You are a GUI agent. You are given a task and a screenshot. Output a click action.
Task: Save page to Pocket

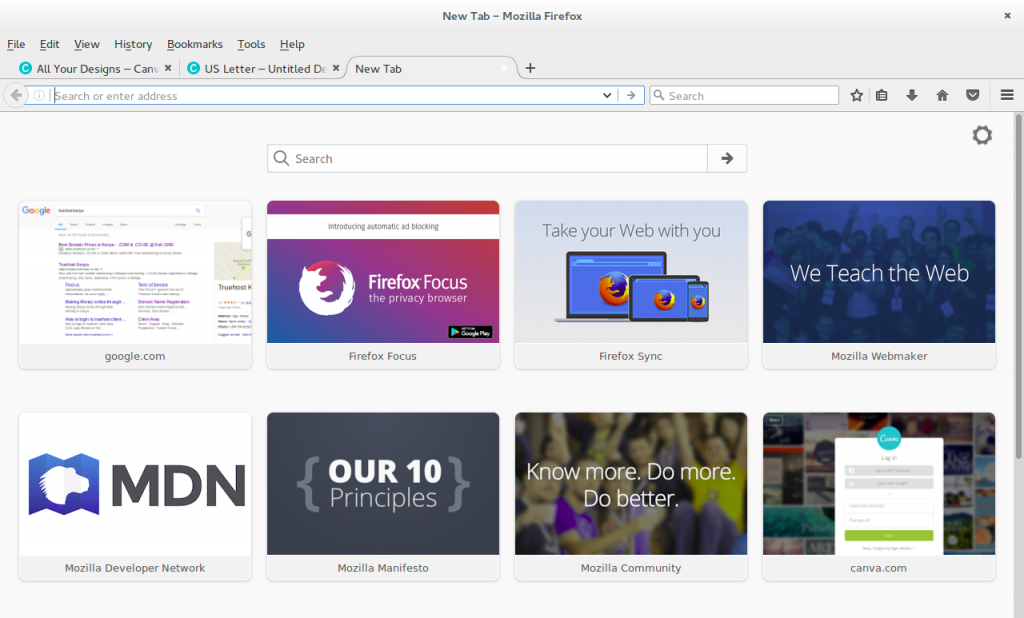tap(972, 95)
